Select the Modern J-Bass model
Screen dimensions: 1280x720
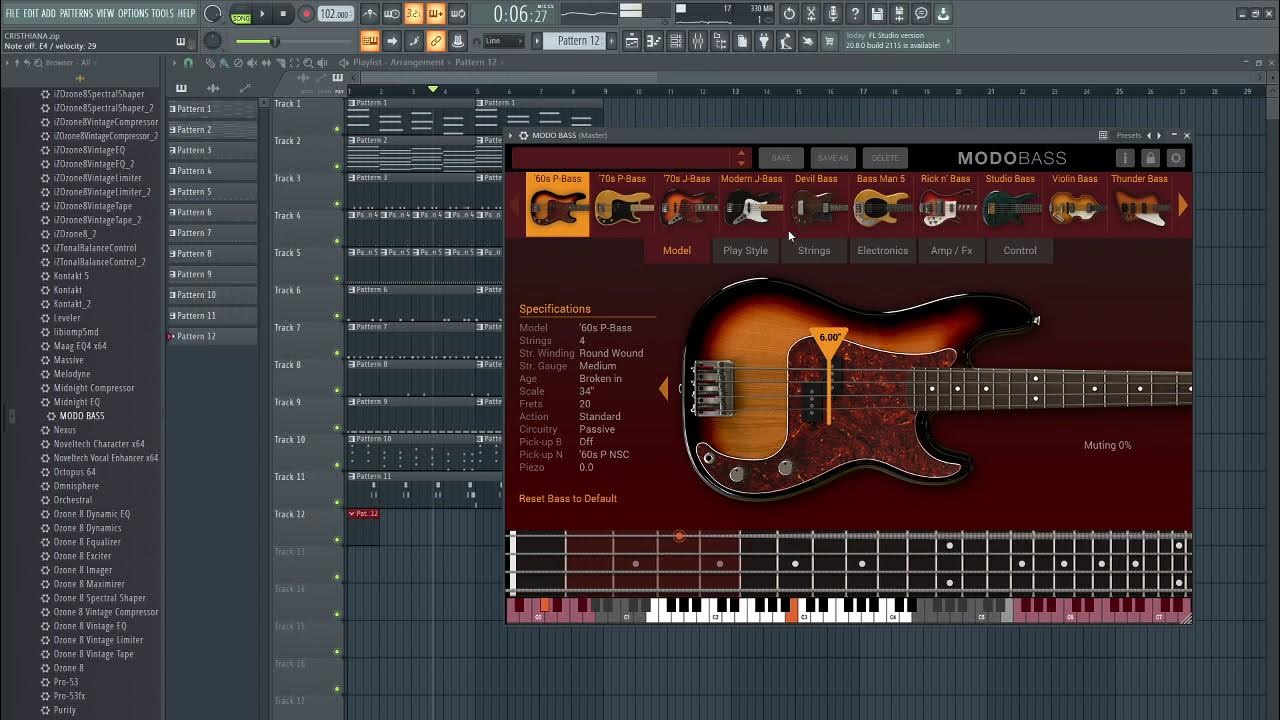(x=752, y=204)
